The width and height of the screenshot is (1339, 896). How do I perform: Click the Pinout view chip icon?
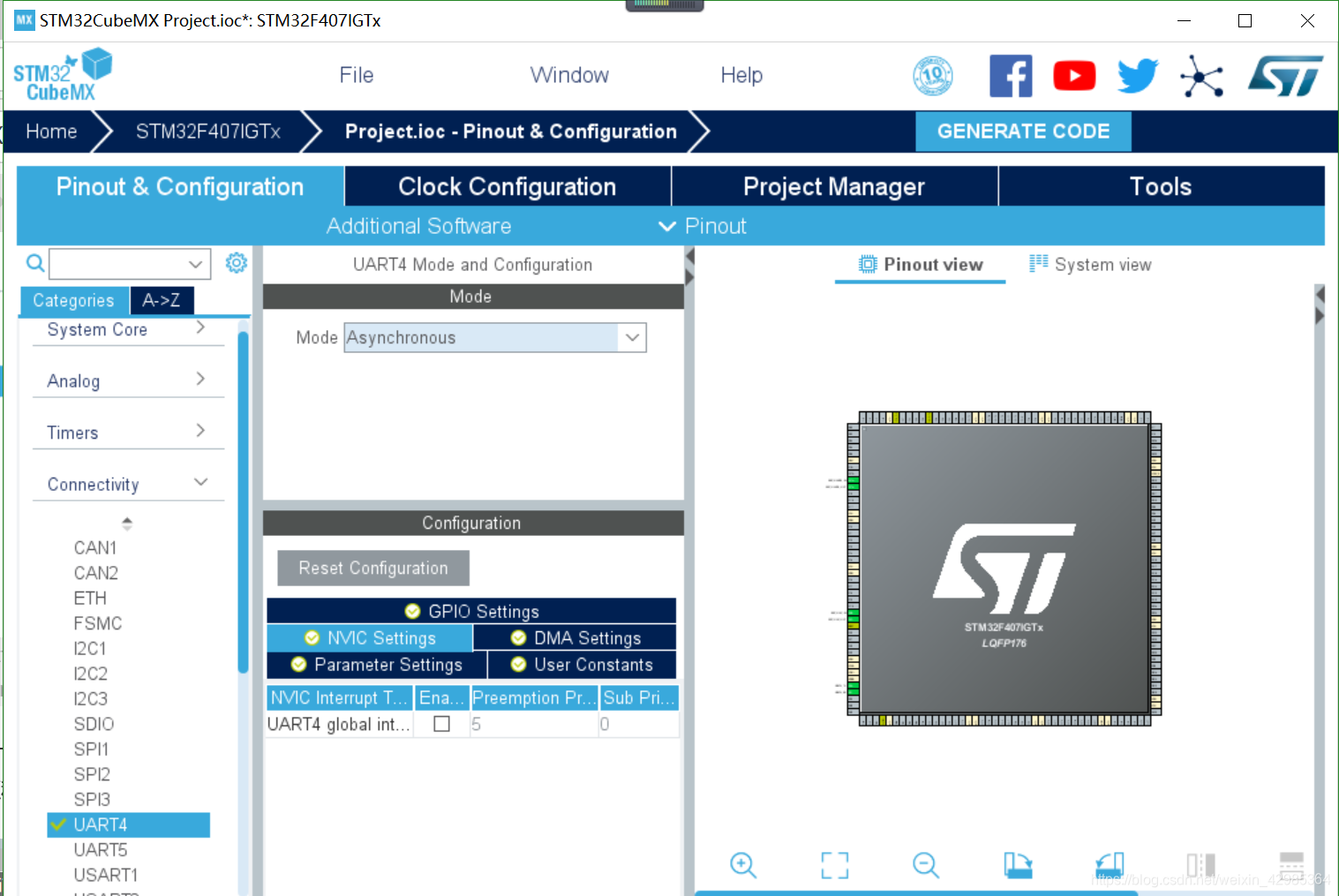[869, 264]
